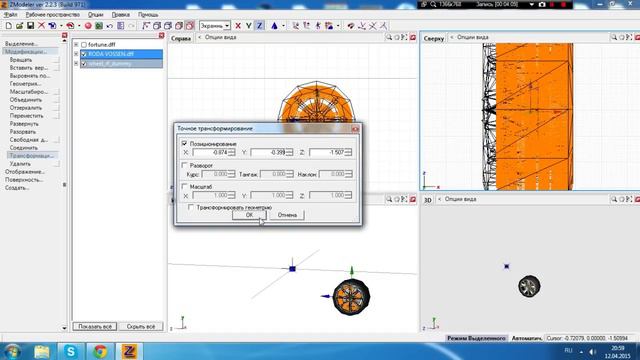This screenshot has width=640, height=360.
Task: Select the highlighted selection-mode cube icon
Action: [190, 26]
